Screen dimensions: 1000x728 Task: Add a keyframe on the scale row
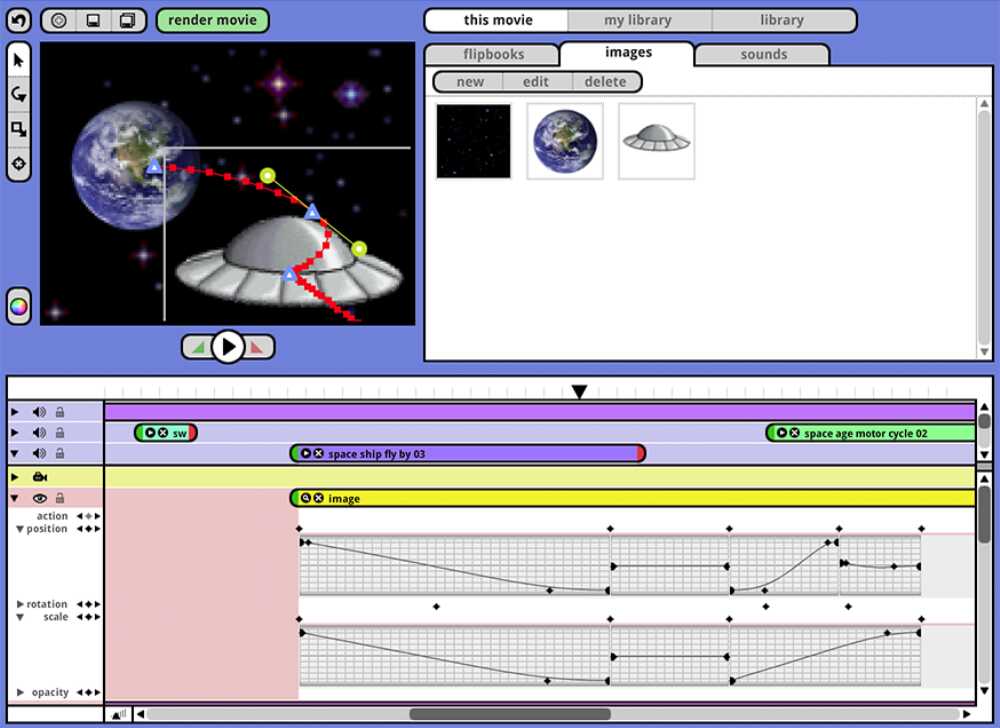(89, 617)
